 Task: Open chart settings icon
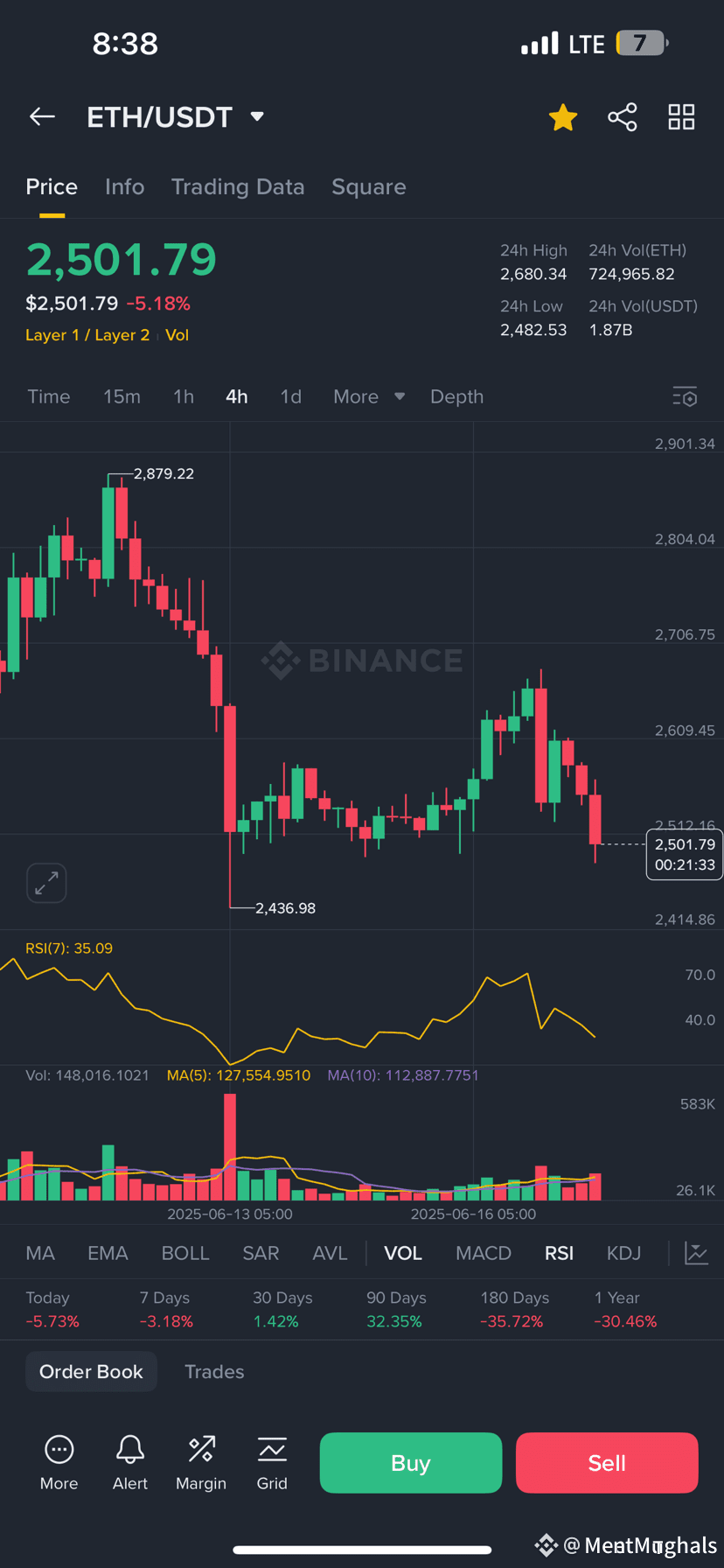[x=685, y=397]
